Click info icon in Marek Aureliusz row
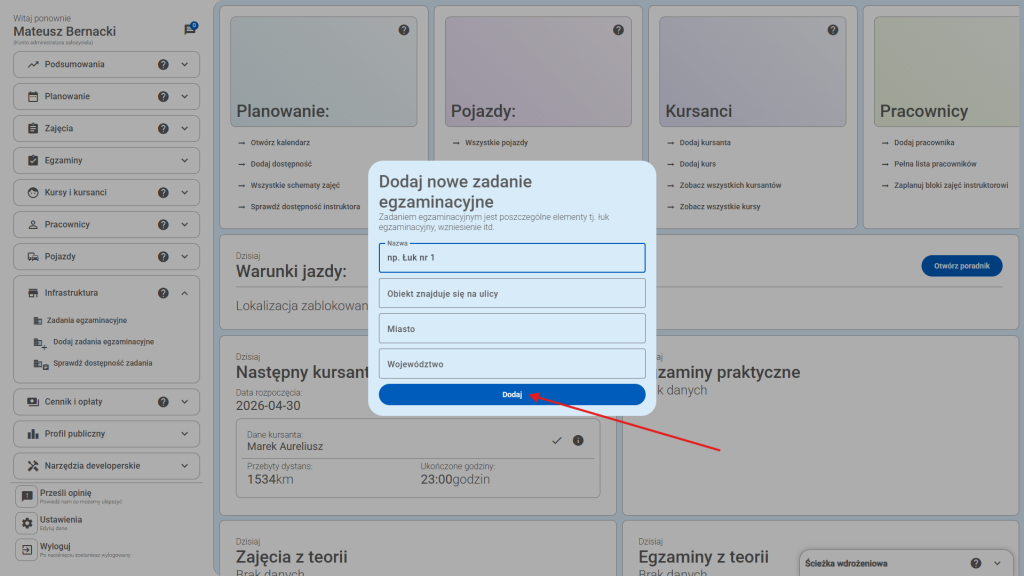The height and width of the screenshot is (576, 1024). pyautogui.click(x=578, y=440)
